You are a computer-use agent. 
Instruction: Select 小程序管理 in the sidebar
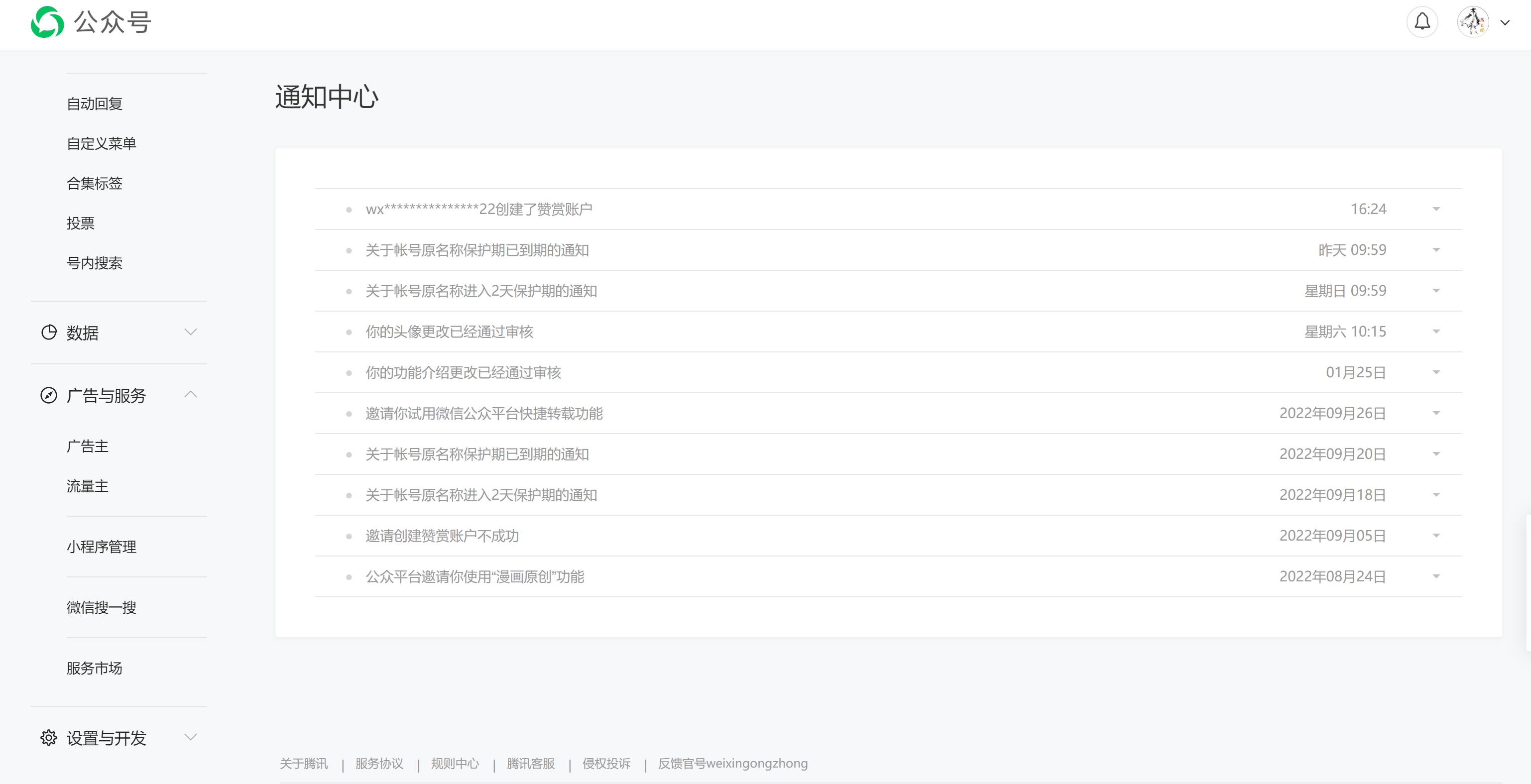pyautogui.click(x=102, y=547)
